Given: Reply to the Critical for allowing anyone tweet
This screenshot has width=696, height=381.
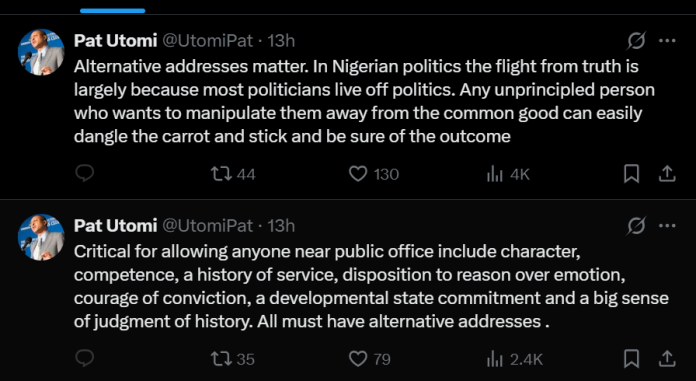Looking at the screenshot, I should coord(84,358).
